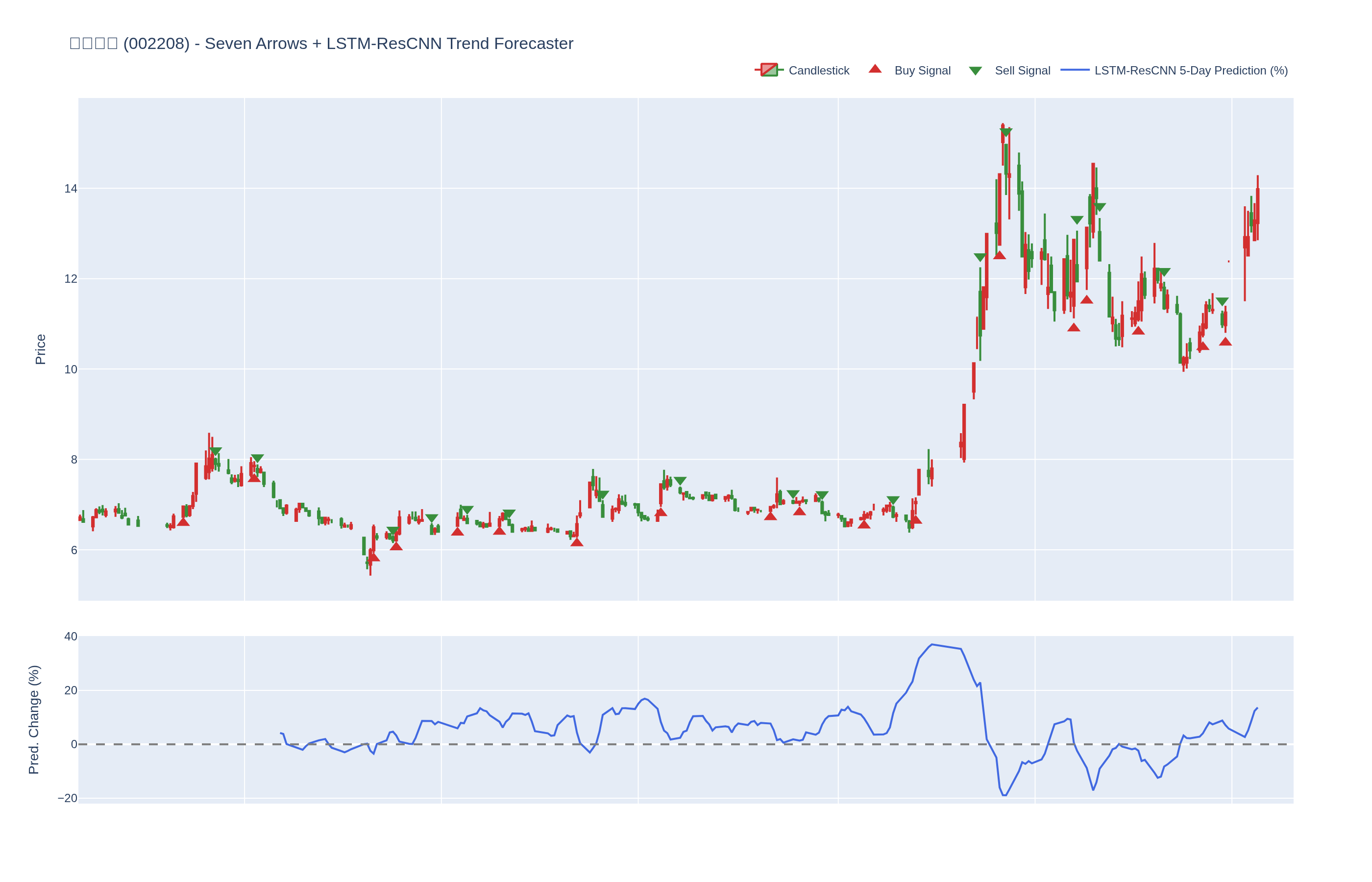Screen dimensions: 1372x882
Task: Click the chart title text
Action: [x=320, y=44]
